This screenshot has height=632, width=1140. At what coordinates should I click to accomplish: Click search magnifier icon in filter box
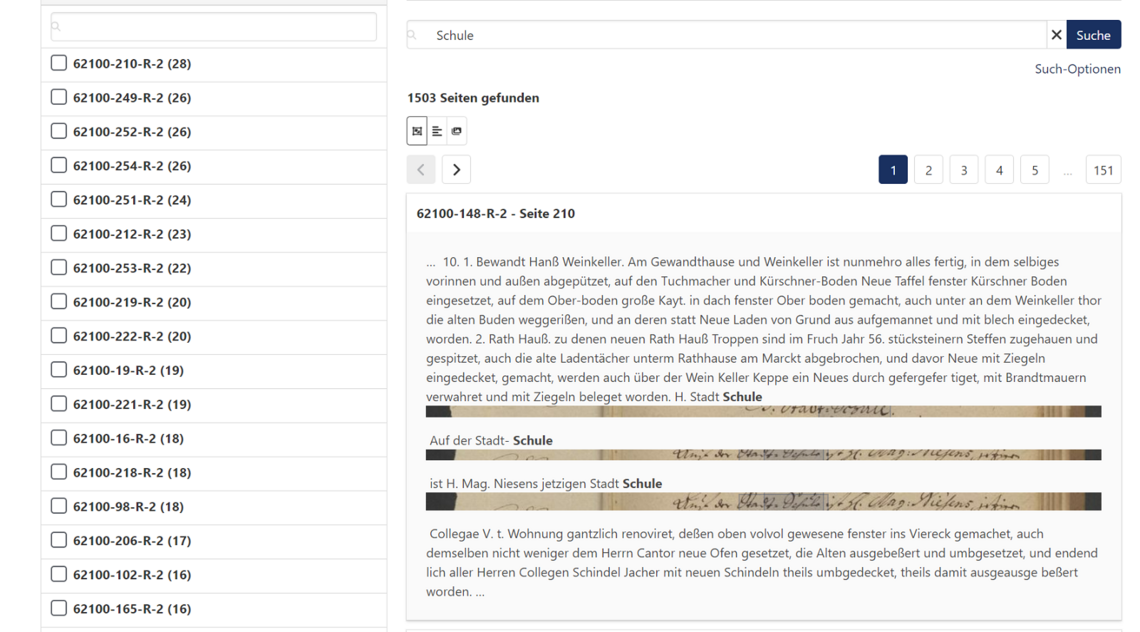(x=57, y=27)
